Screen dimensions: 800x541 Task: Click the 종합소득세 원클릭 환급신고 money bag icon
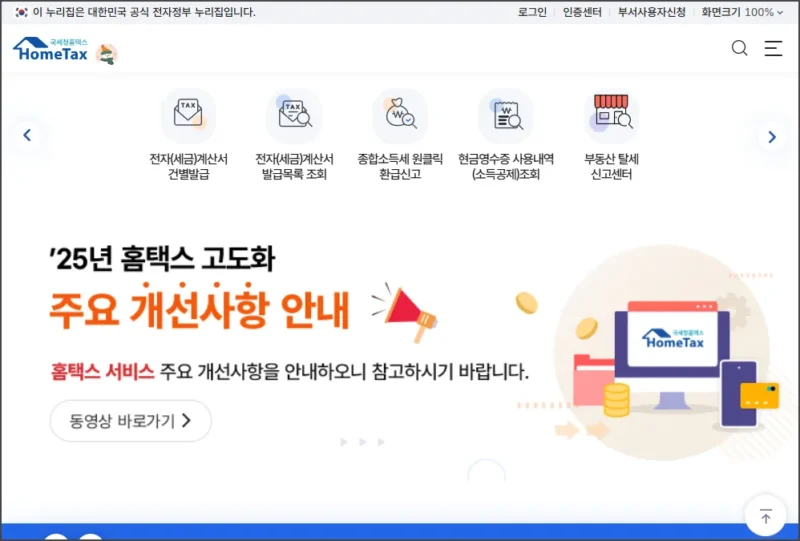click(400, 115)
